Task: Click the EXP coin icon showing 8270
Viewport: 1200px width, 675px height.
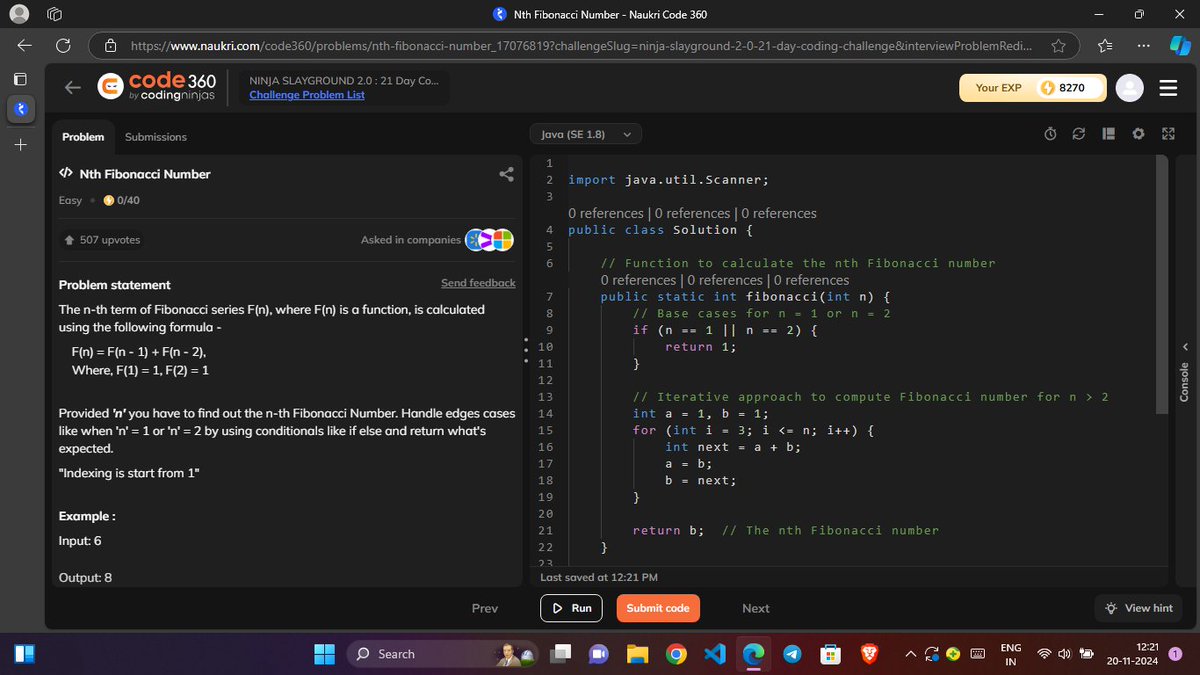Action: click(1049, 88)
